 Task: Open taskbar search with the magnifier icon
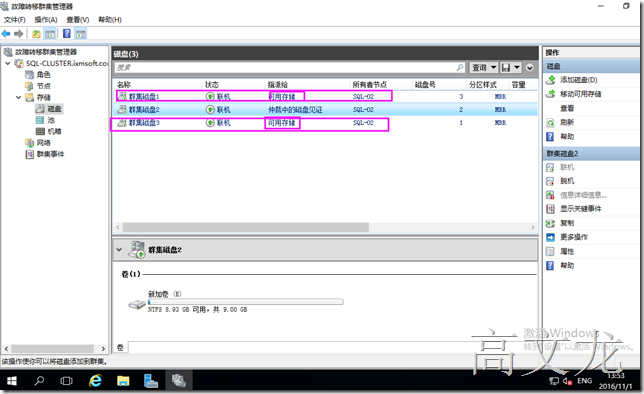[x=39, y=381]
